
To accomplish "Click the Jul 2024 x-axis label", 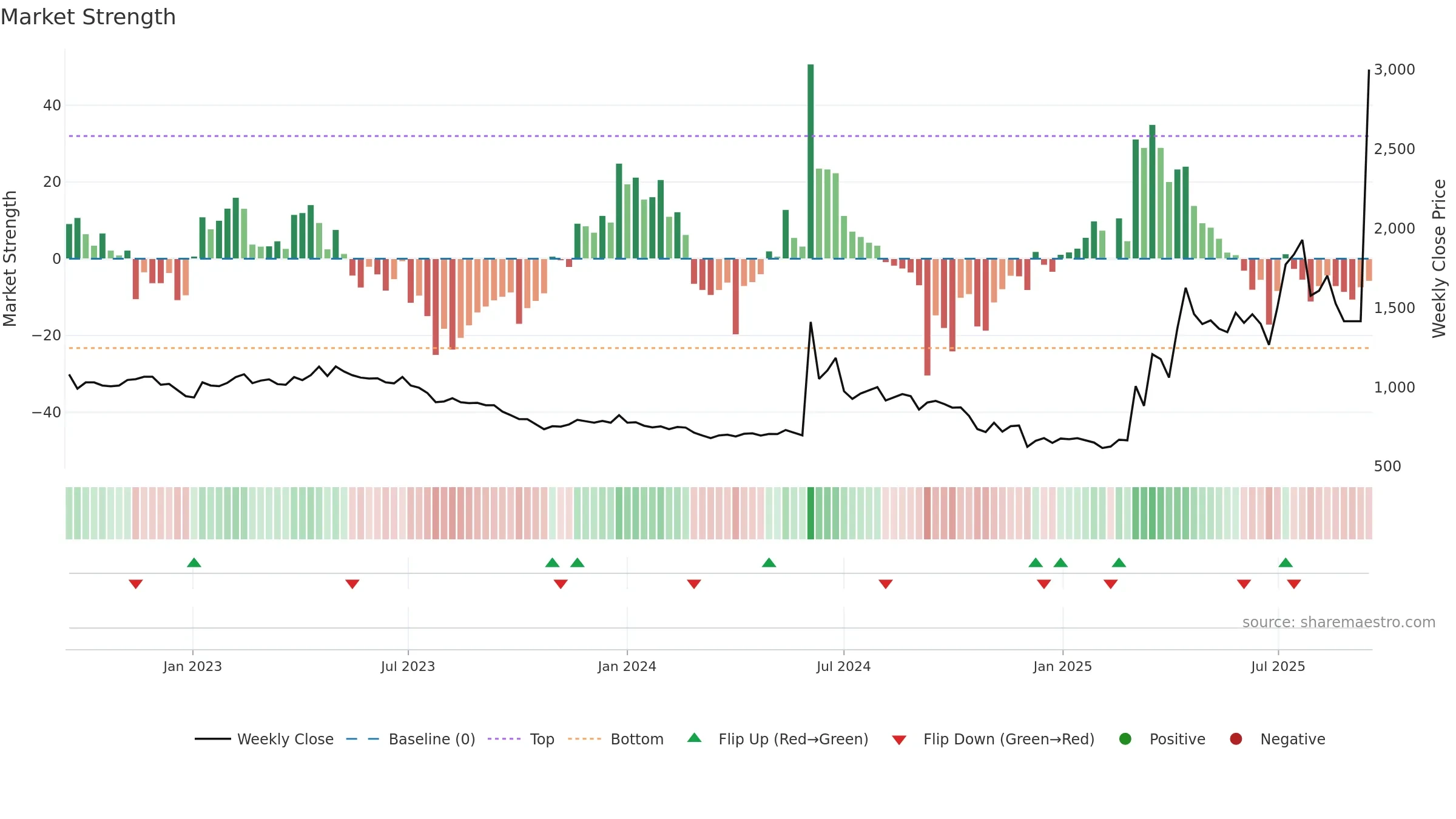I will pos(844,667).
